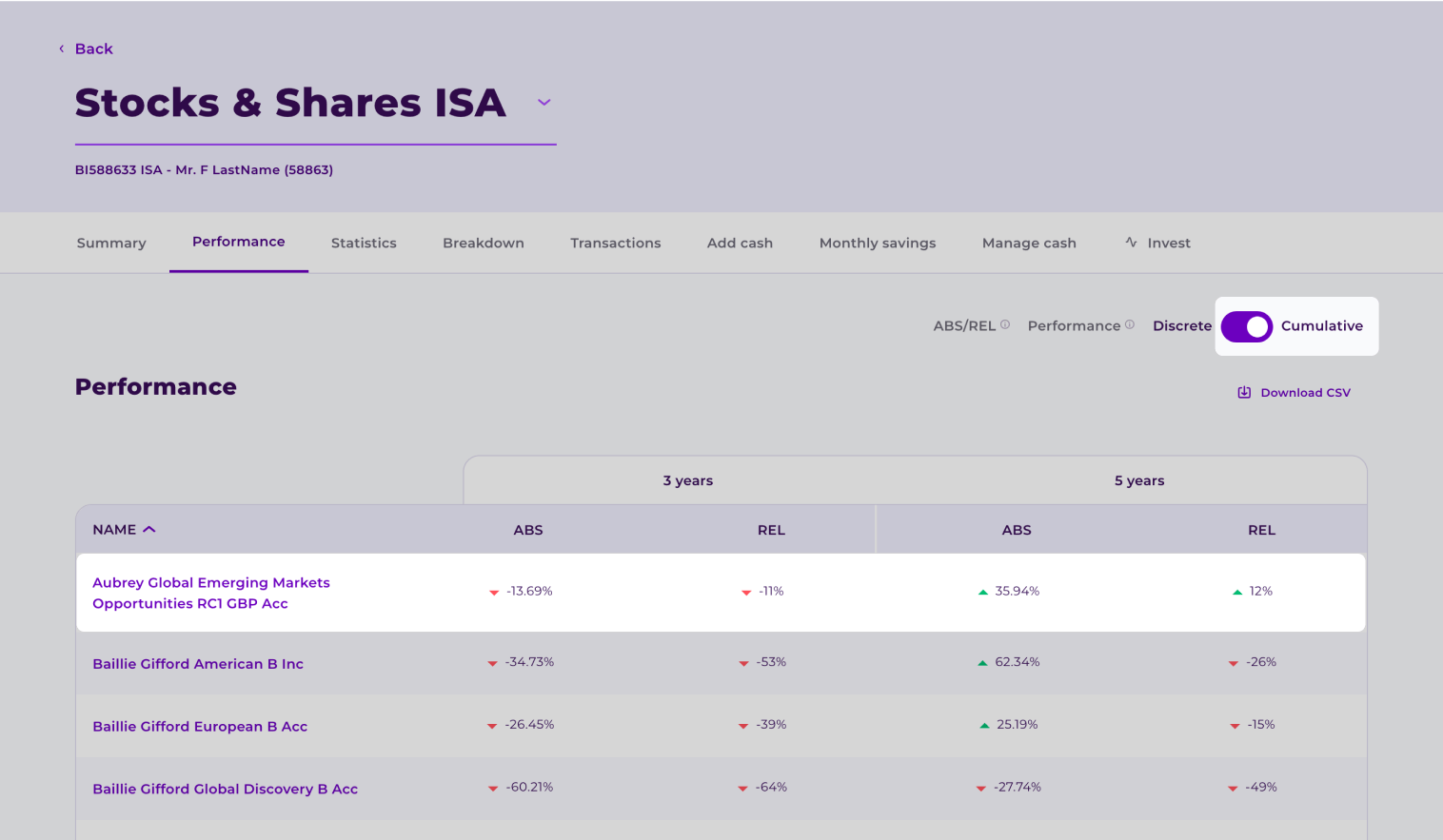The height and width of the screenshot is (840, 1443).
Task: Click Baillie Gifford American 5-year REL -26%
Action: [1261, 662]
